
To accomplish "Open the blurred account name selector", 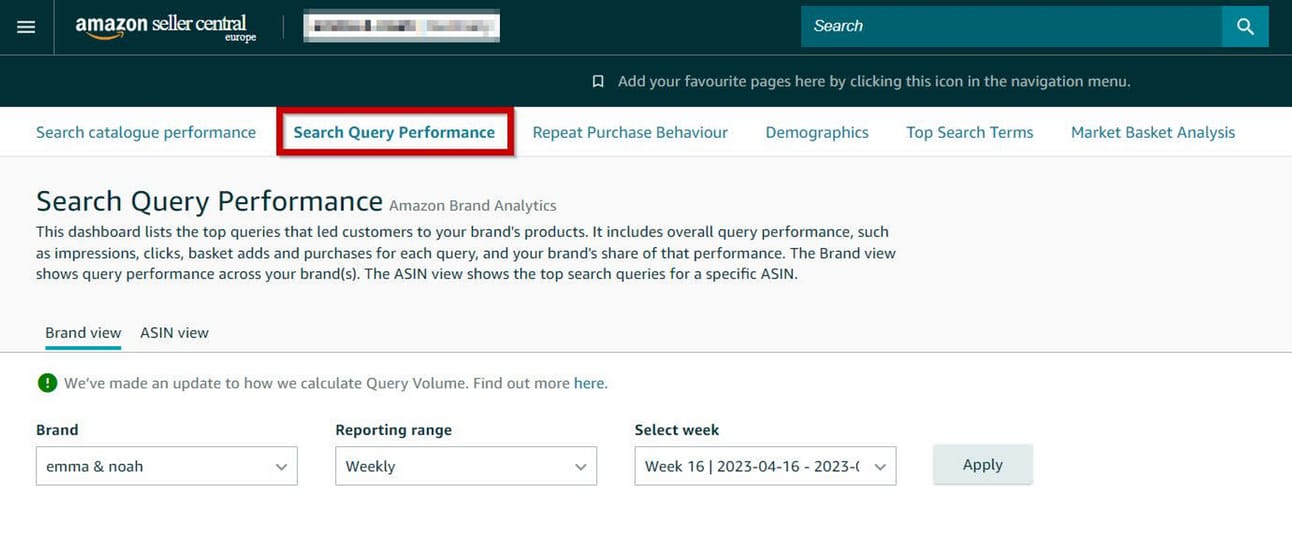I will click(401, 27).
